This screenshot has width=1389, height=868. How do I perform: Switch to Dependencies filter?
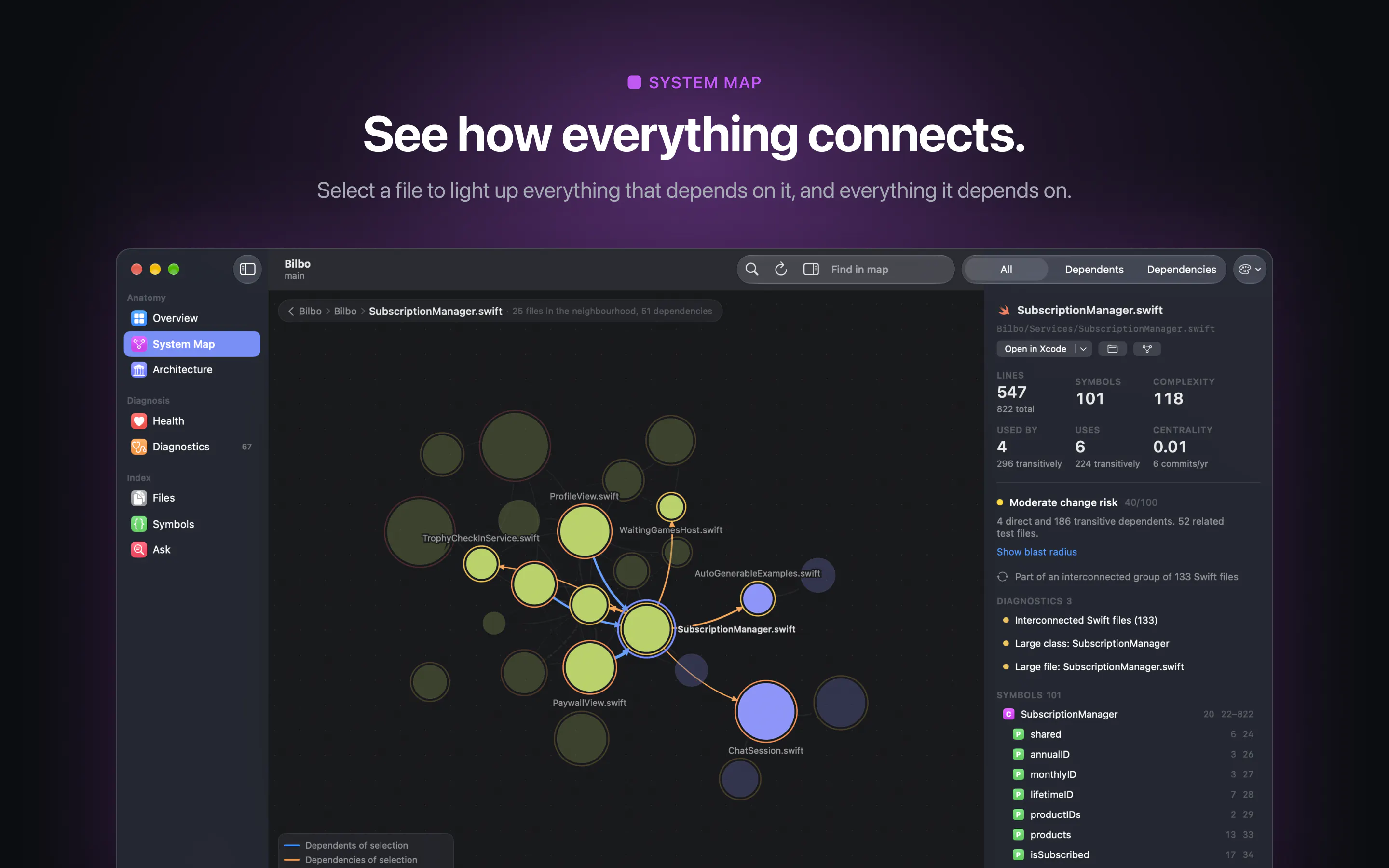(x=1181, y=269)
